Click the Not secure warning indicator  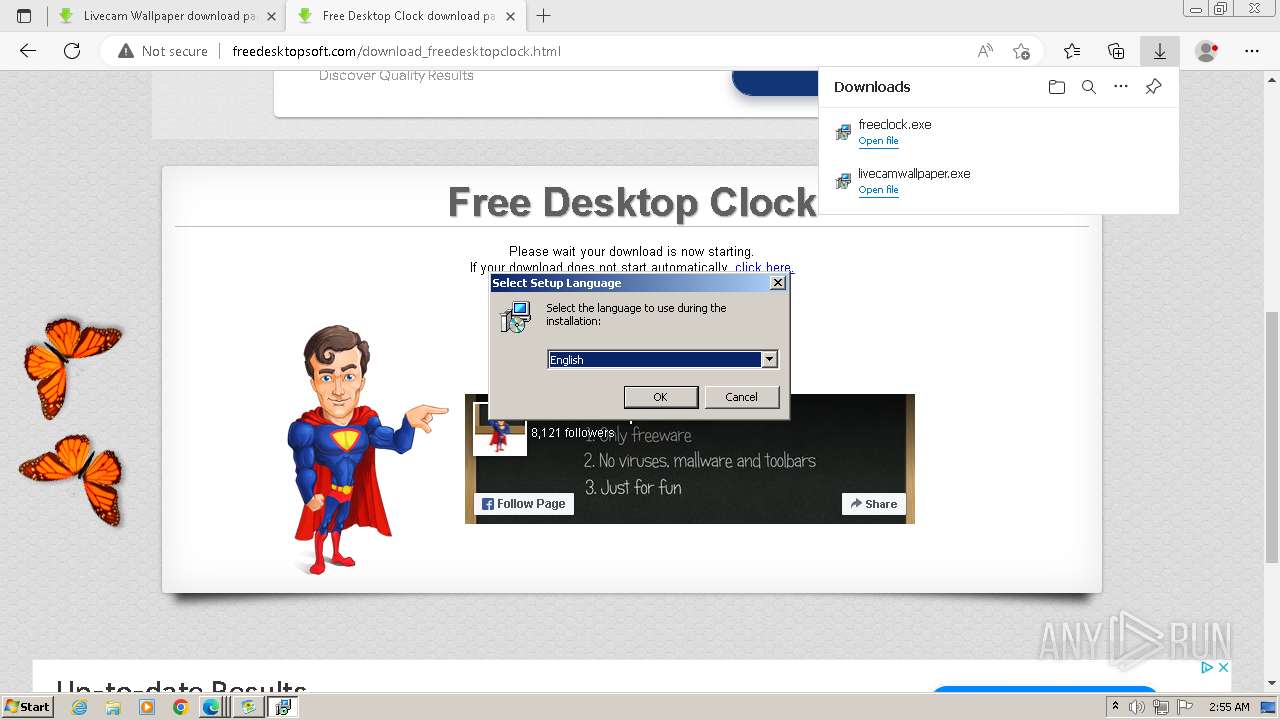pyautogui.click(x=163, y=51)
